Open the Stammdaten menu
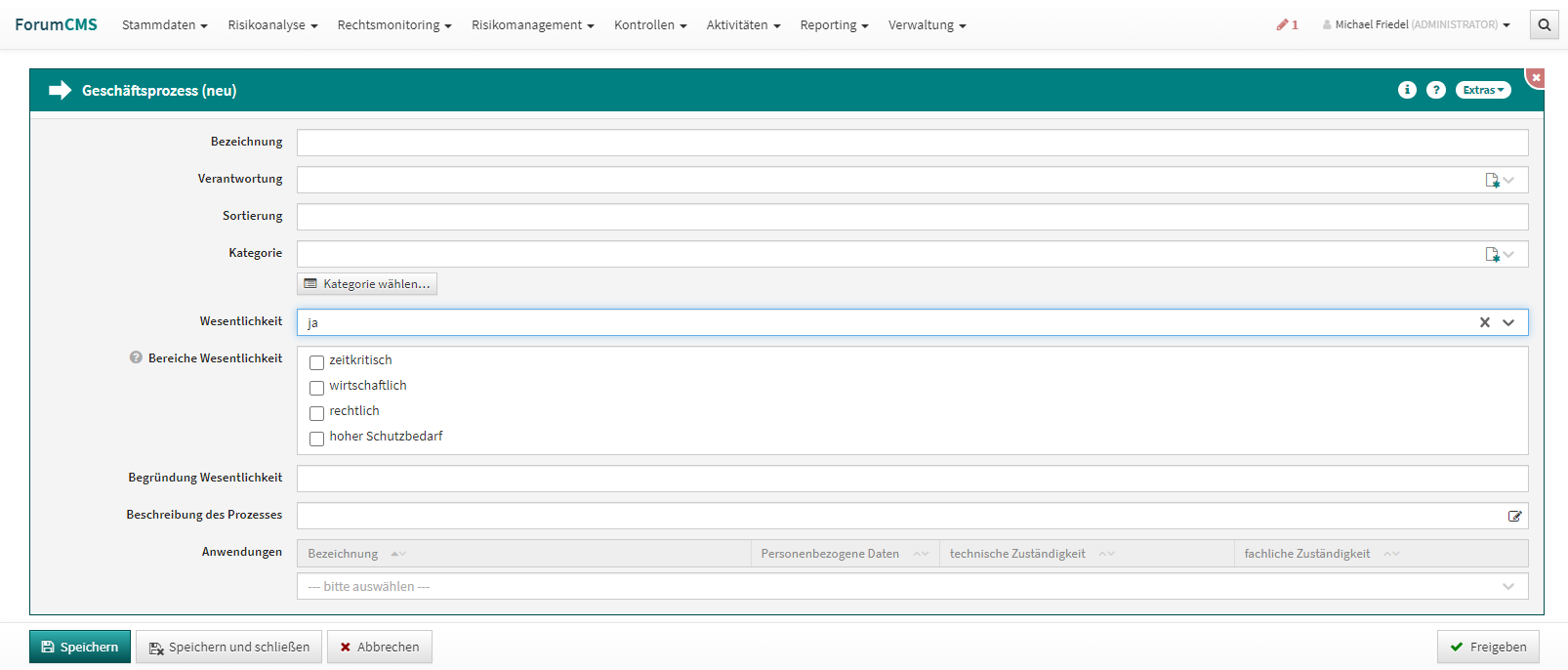 point(164,25)
